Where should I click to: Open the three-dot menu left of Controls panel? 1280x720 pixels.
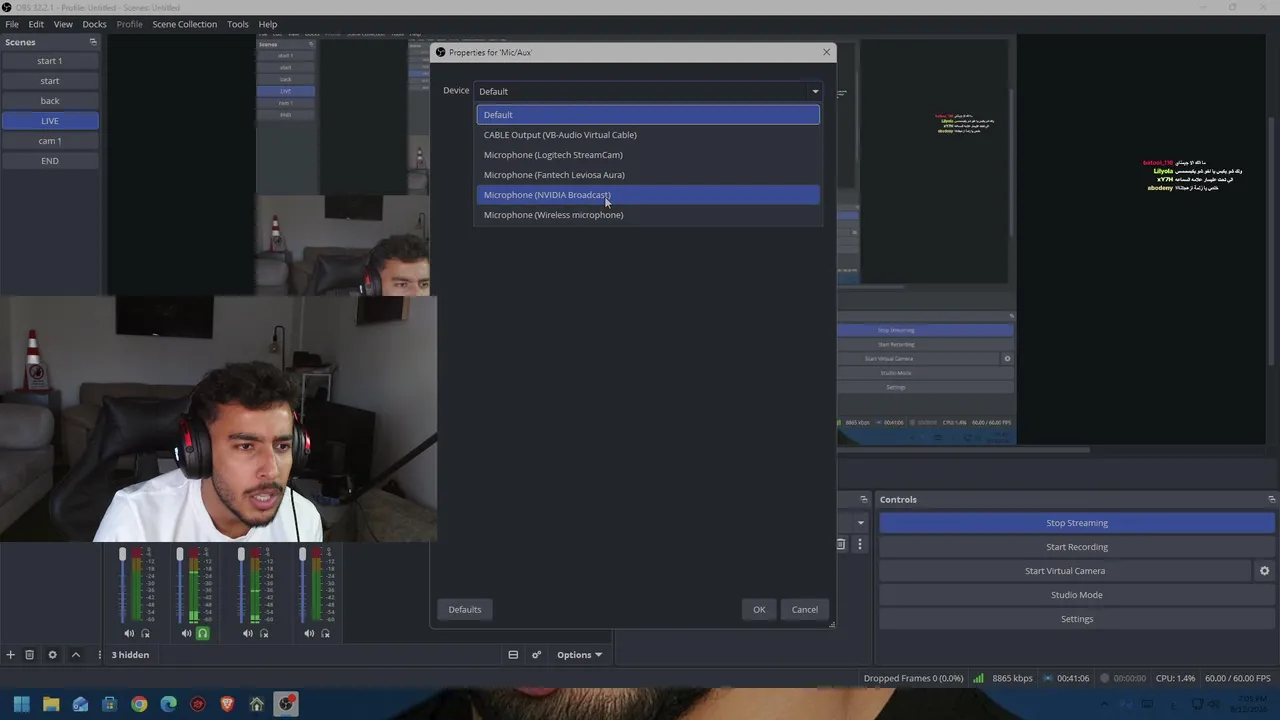(859, 544)
